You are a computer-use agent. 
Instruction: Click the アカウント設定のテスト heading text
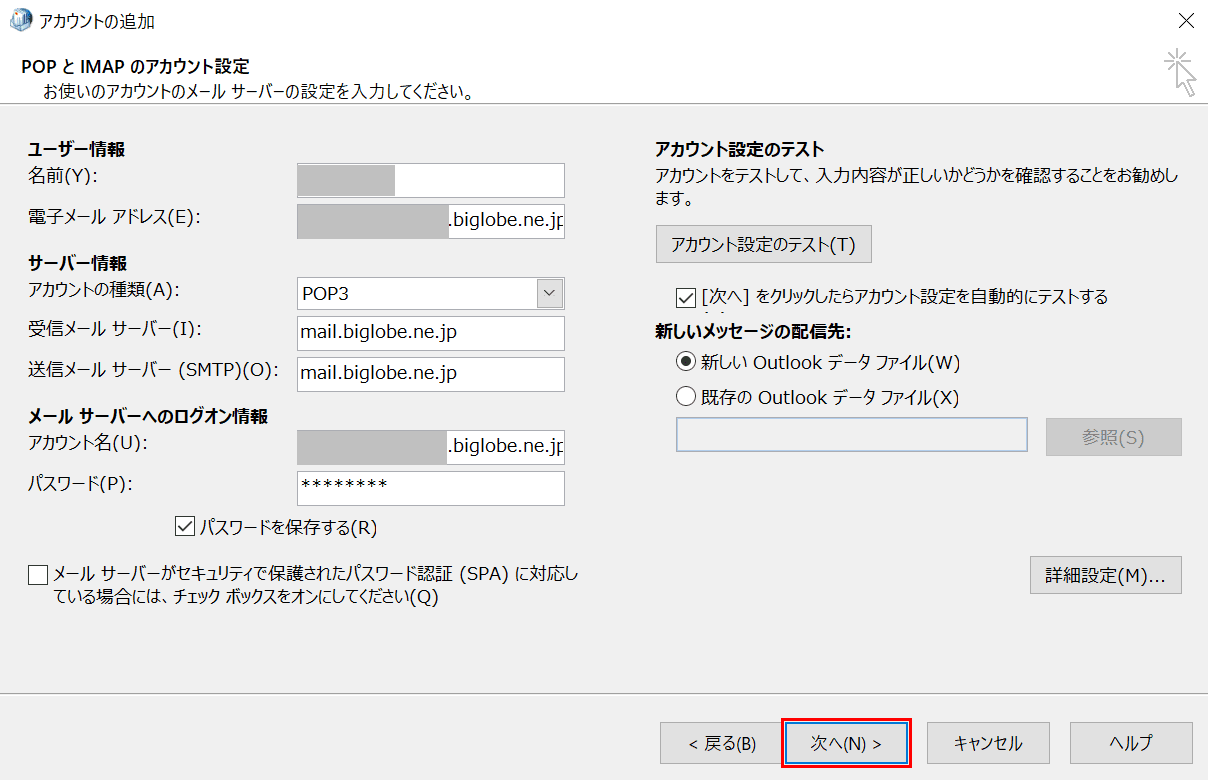click(739, 149)
